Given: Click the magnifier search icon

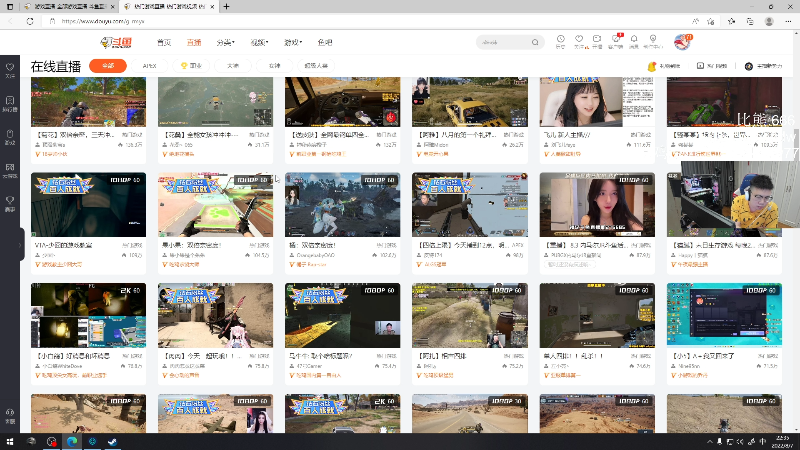Looking at the screenshot, I should click(535, 42).
